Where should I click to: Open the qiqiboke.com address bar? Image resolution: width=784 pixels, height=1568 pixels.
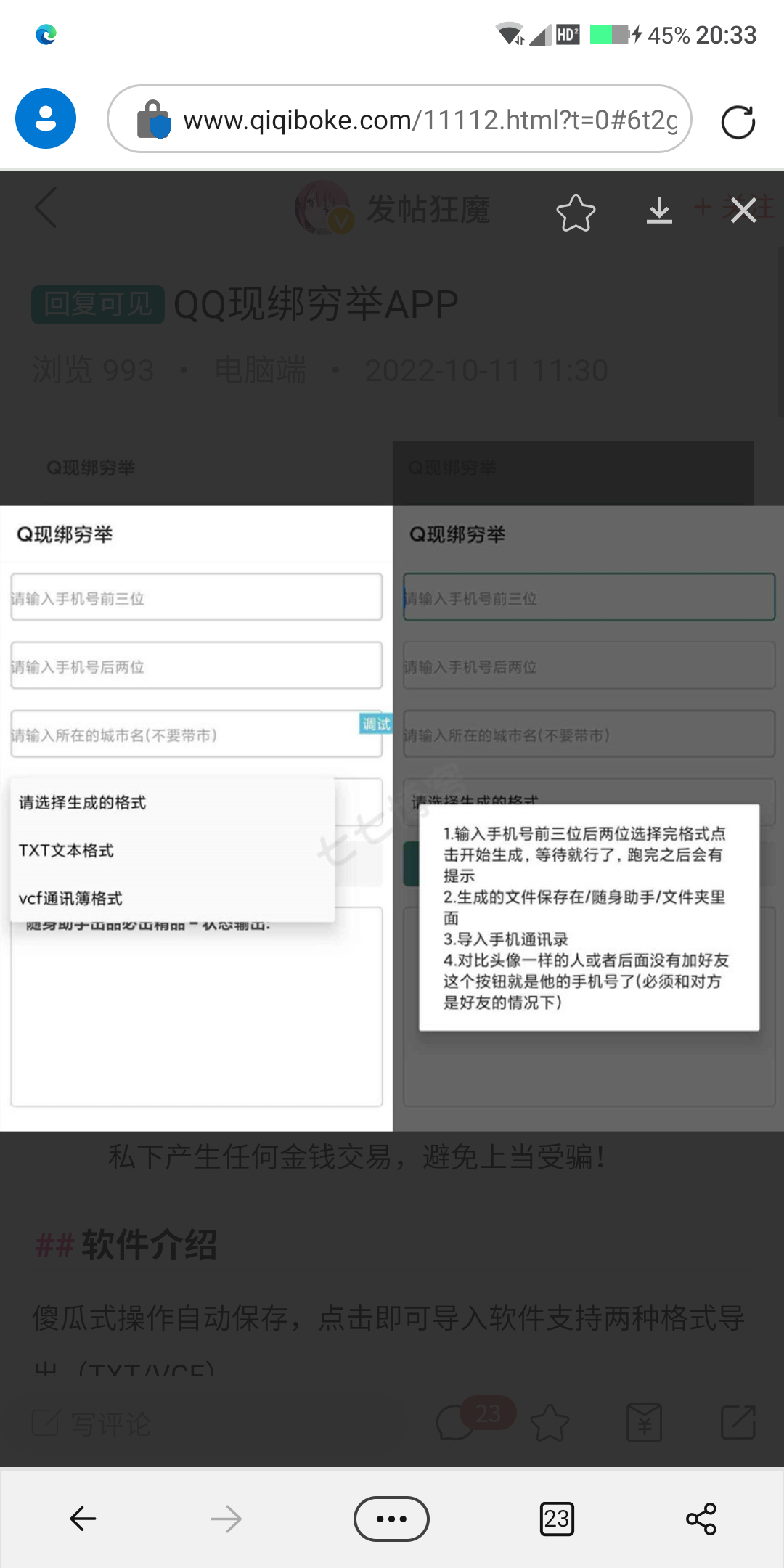[399, 119]
